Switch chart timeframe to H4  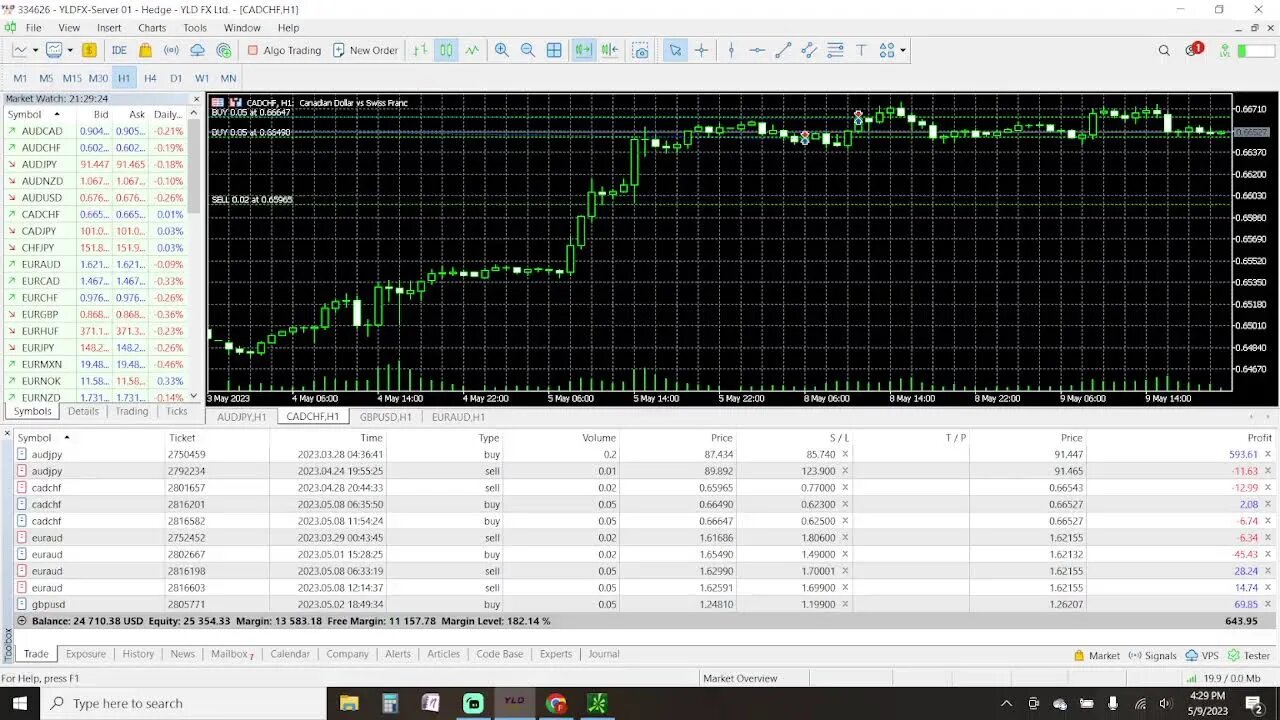pyautogui.click(x=150, y=78)
